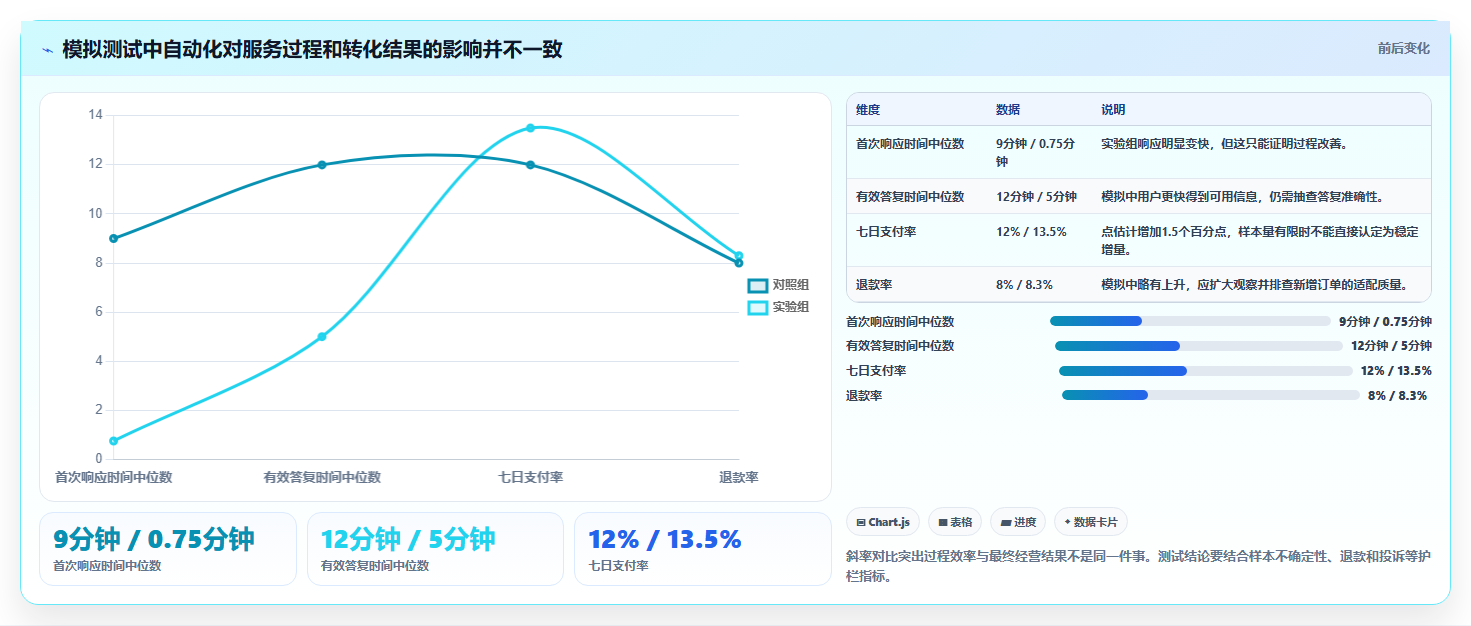
Task: Click x-axis label 有效答复时间中位数
Action: tap(322, 478)
